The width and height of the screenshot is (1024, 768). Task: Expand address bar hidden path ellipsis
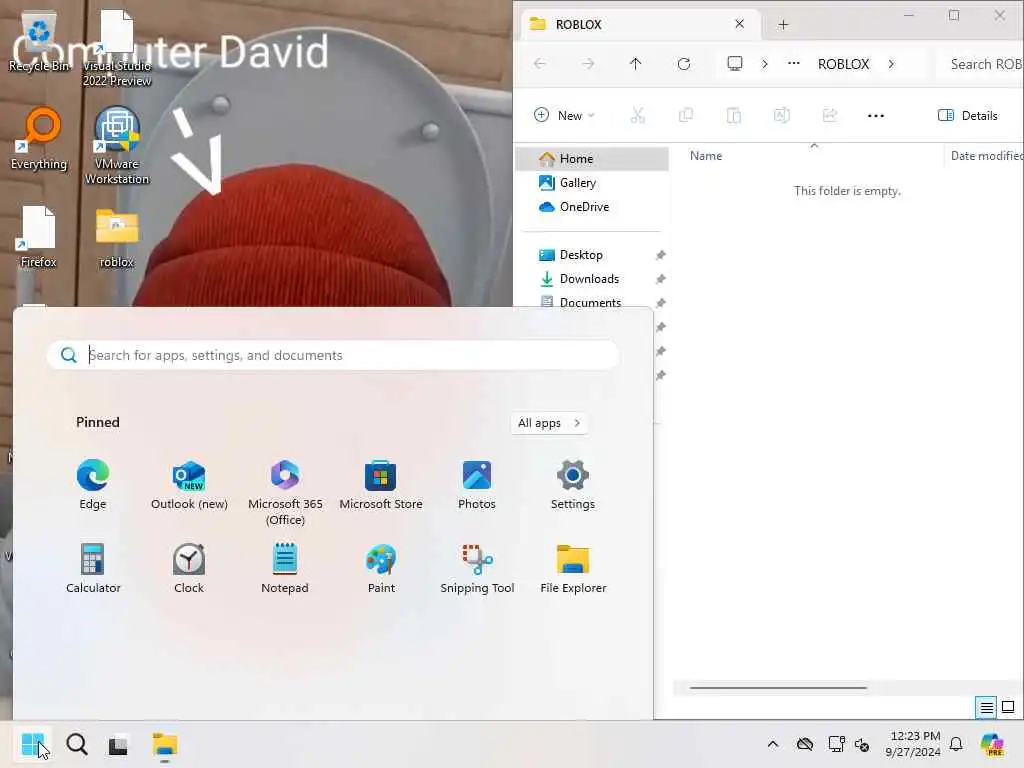pyautogui.click(x=793, y=63)
